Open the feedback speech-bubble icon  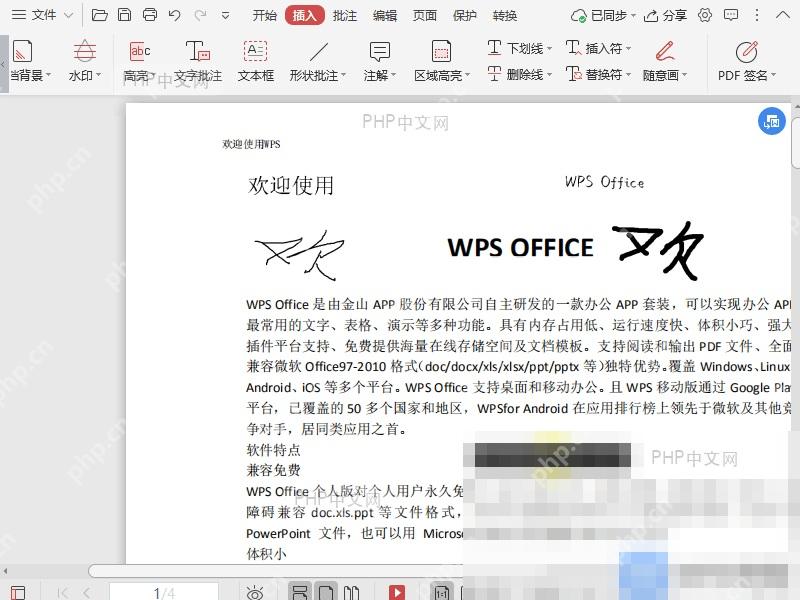[x=731, y=15]
